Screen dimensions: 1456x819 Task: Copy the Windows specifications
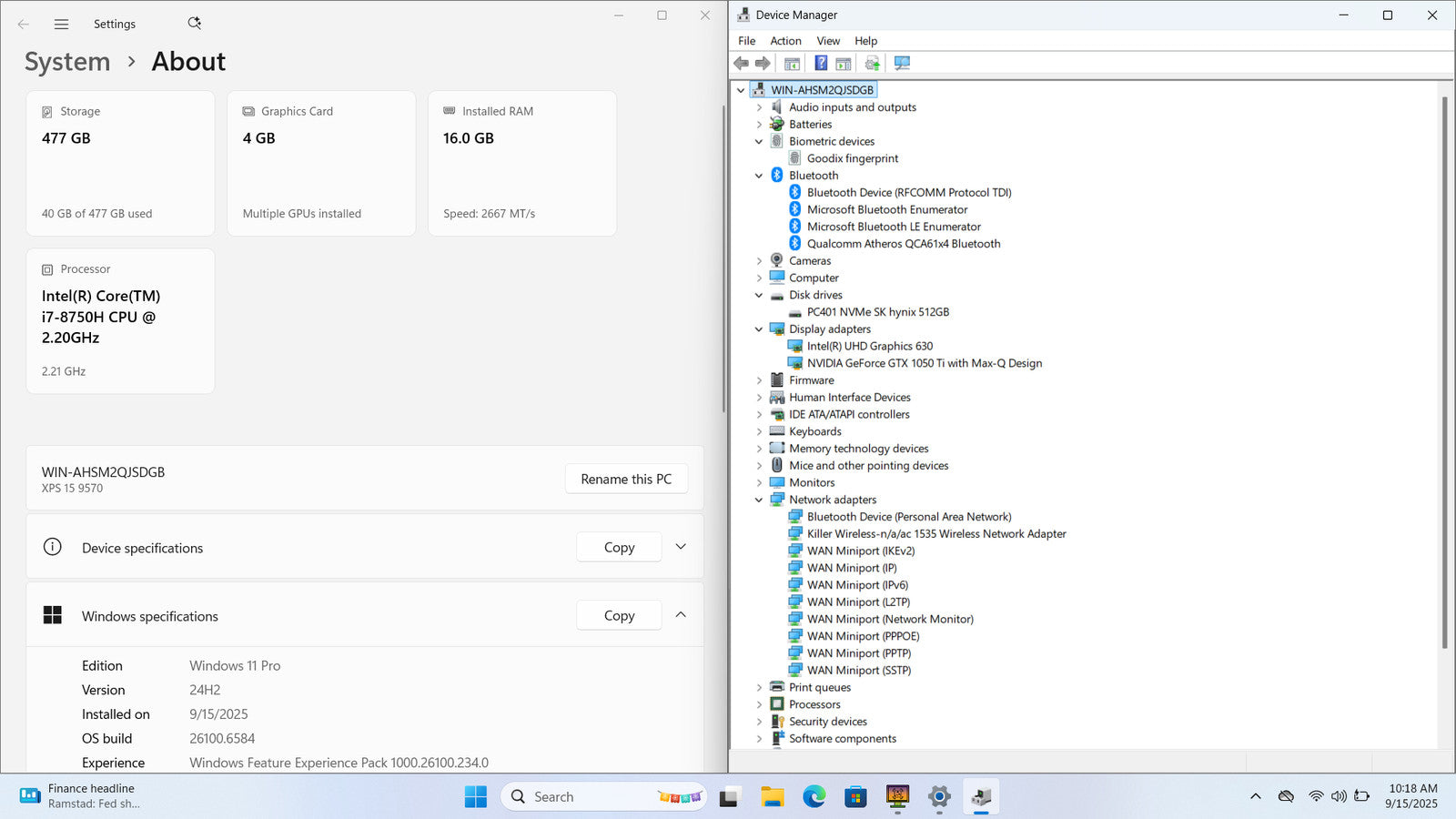click(619, 615)
